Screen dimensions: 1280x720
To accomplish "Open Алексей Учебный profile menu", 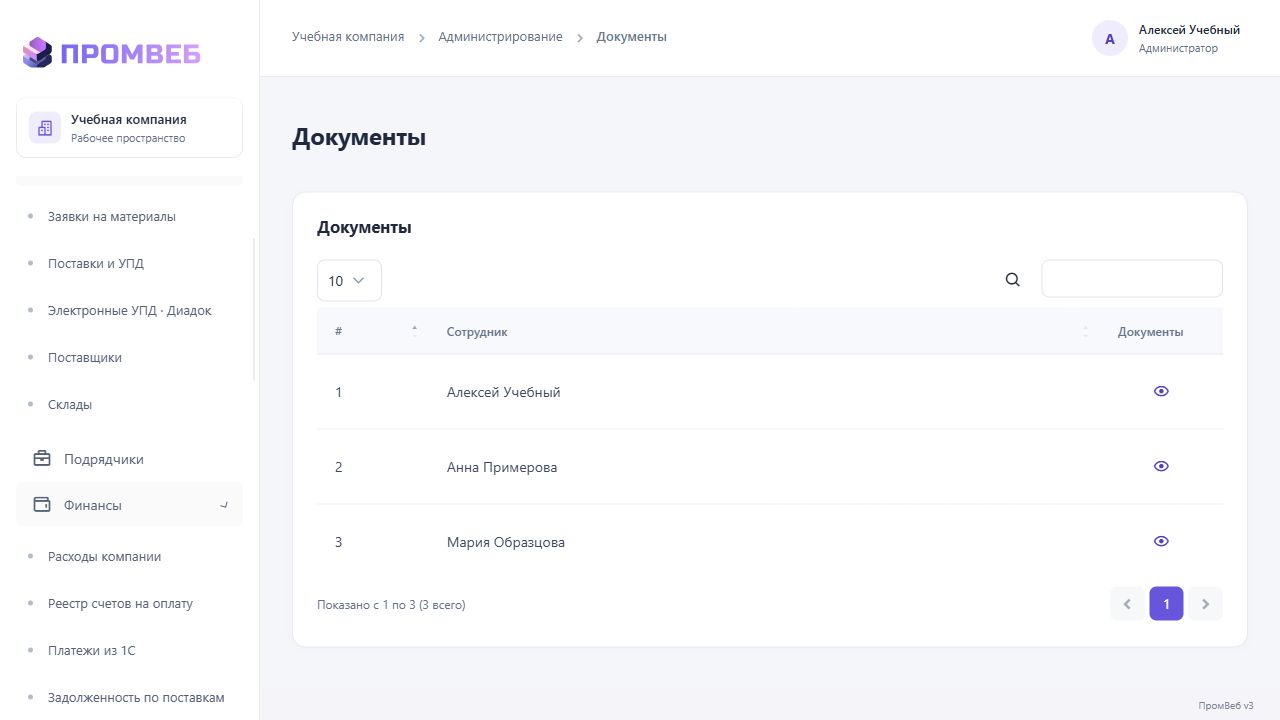I will click(x=1166, y=39).
